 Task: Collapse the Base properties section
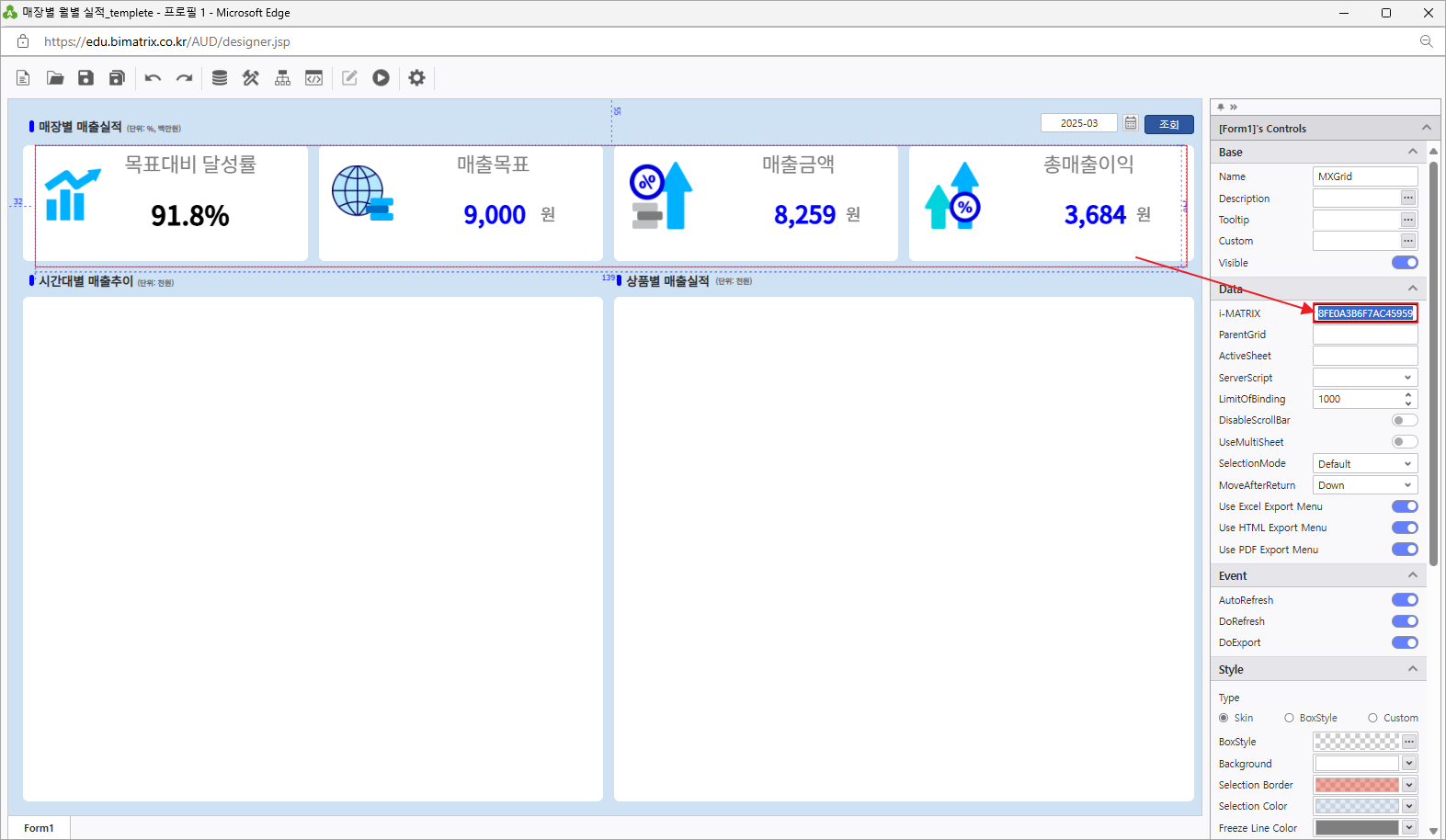click(1412, 152)
